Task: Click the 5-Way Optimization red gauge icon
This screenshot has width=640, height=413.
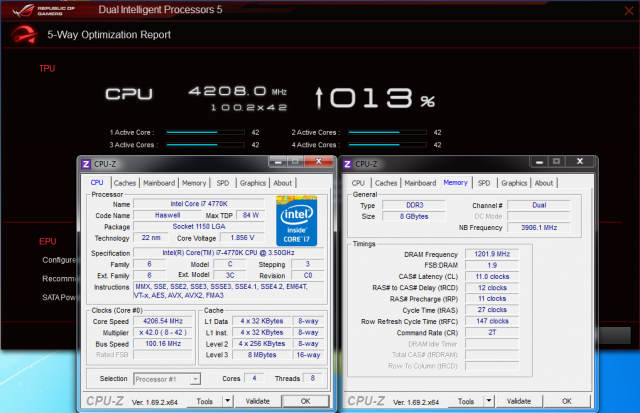Action: click(23, 35)
